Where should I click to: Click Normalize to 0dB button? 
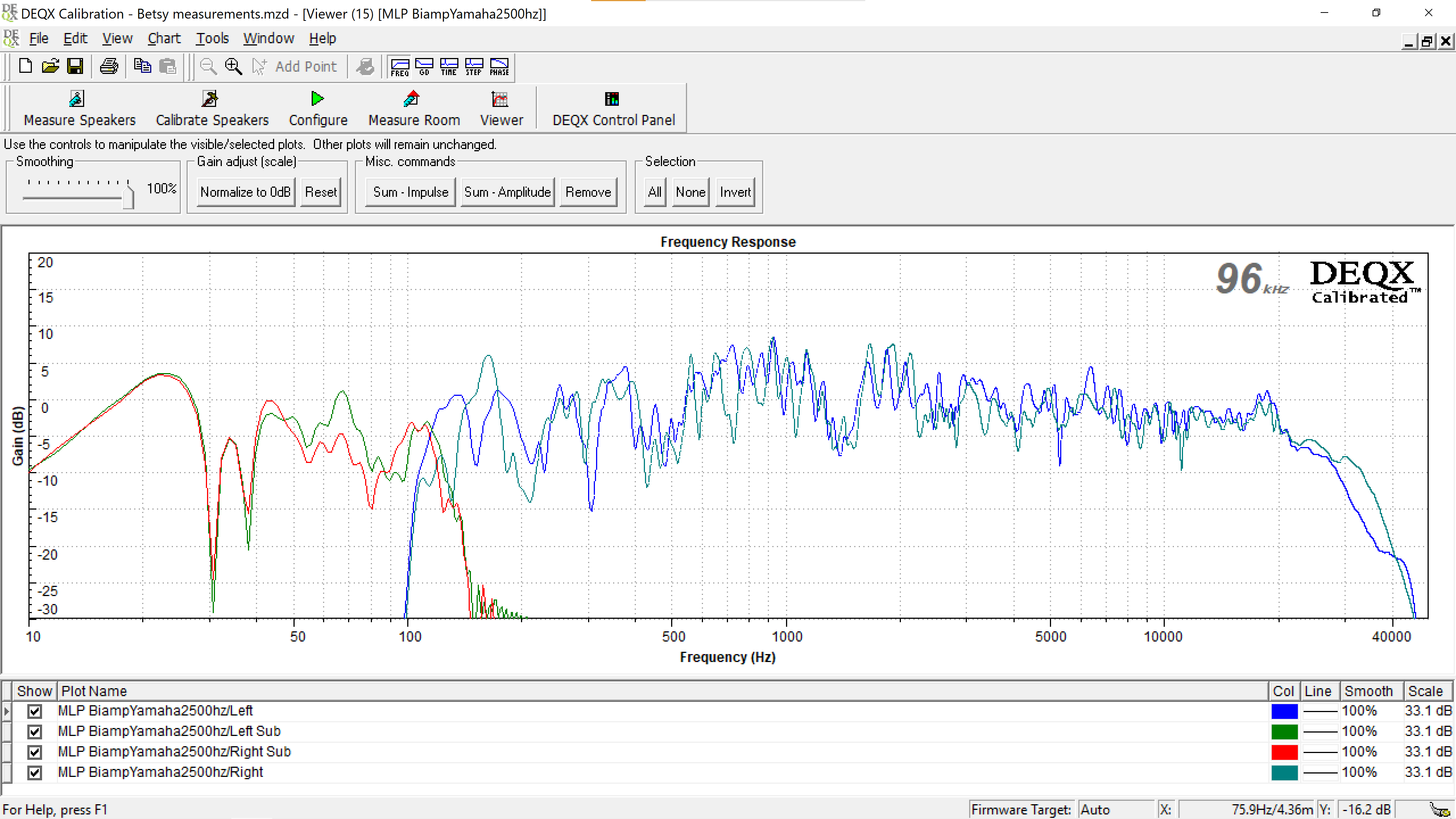click(x=245, y=192)
